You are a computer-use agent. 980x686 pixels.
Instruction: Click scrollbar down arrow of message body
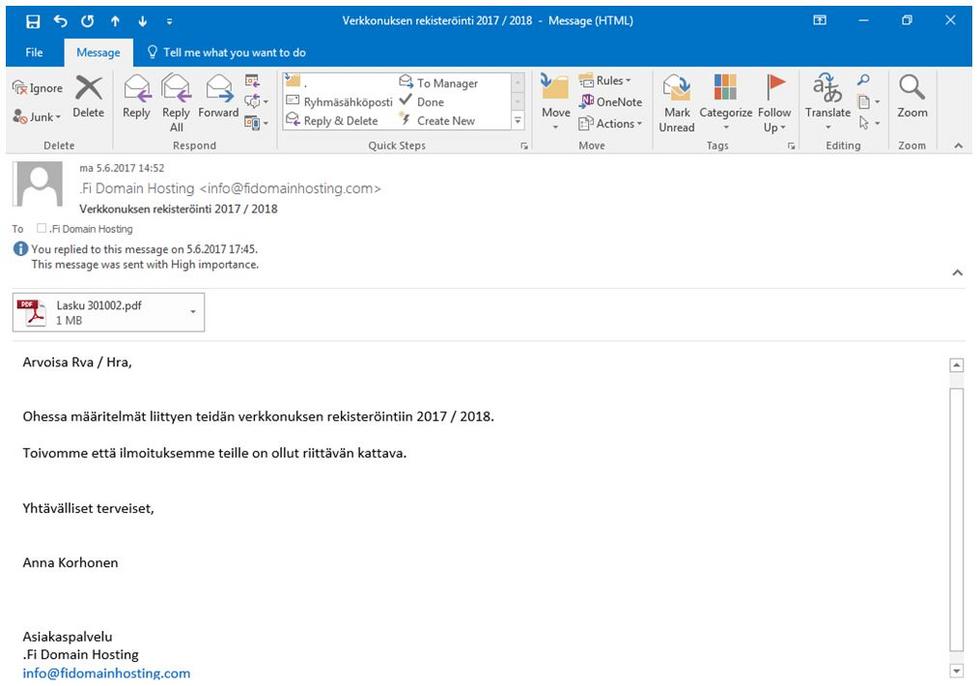point(956,671)
